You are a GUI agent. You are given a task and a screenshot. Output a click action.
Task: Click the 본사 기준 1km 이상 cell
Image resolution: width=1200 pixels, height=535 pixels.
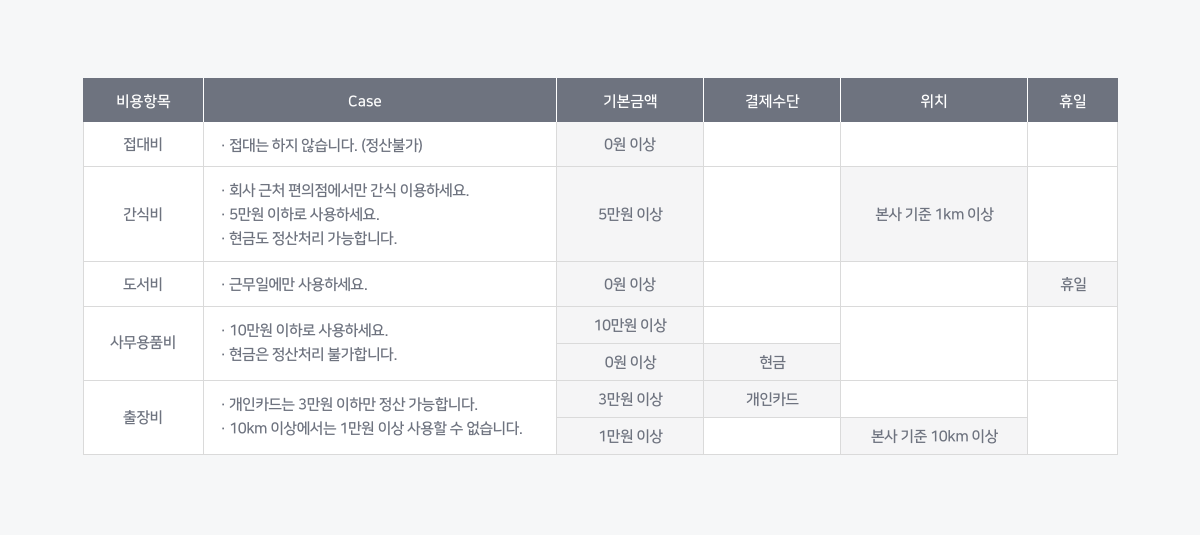[x=934, y=214]
